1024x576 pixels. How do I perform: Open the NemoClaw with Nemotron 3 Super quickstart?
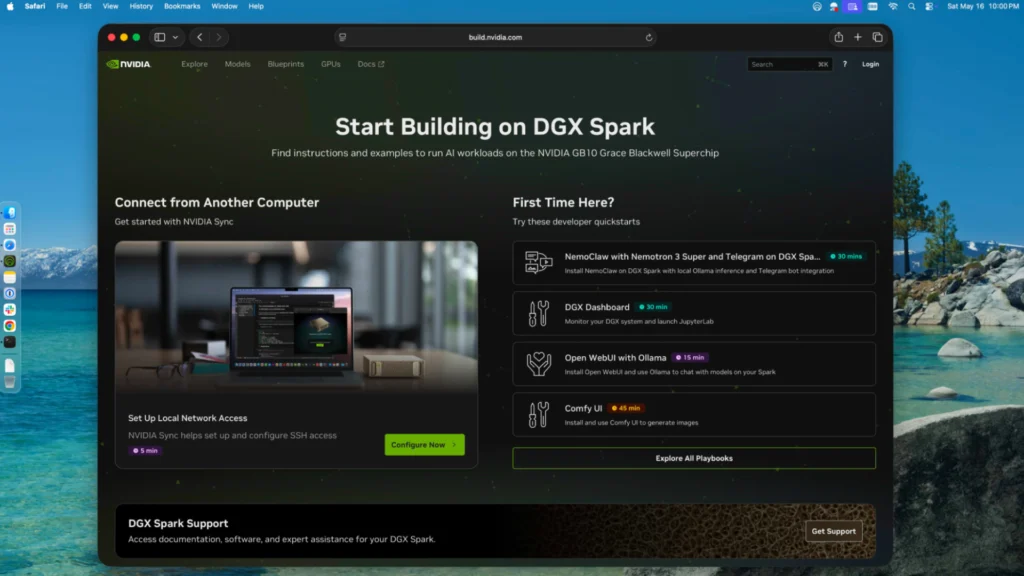pyautogui.click(x=694, y=263)
